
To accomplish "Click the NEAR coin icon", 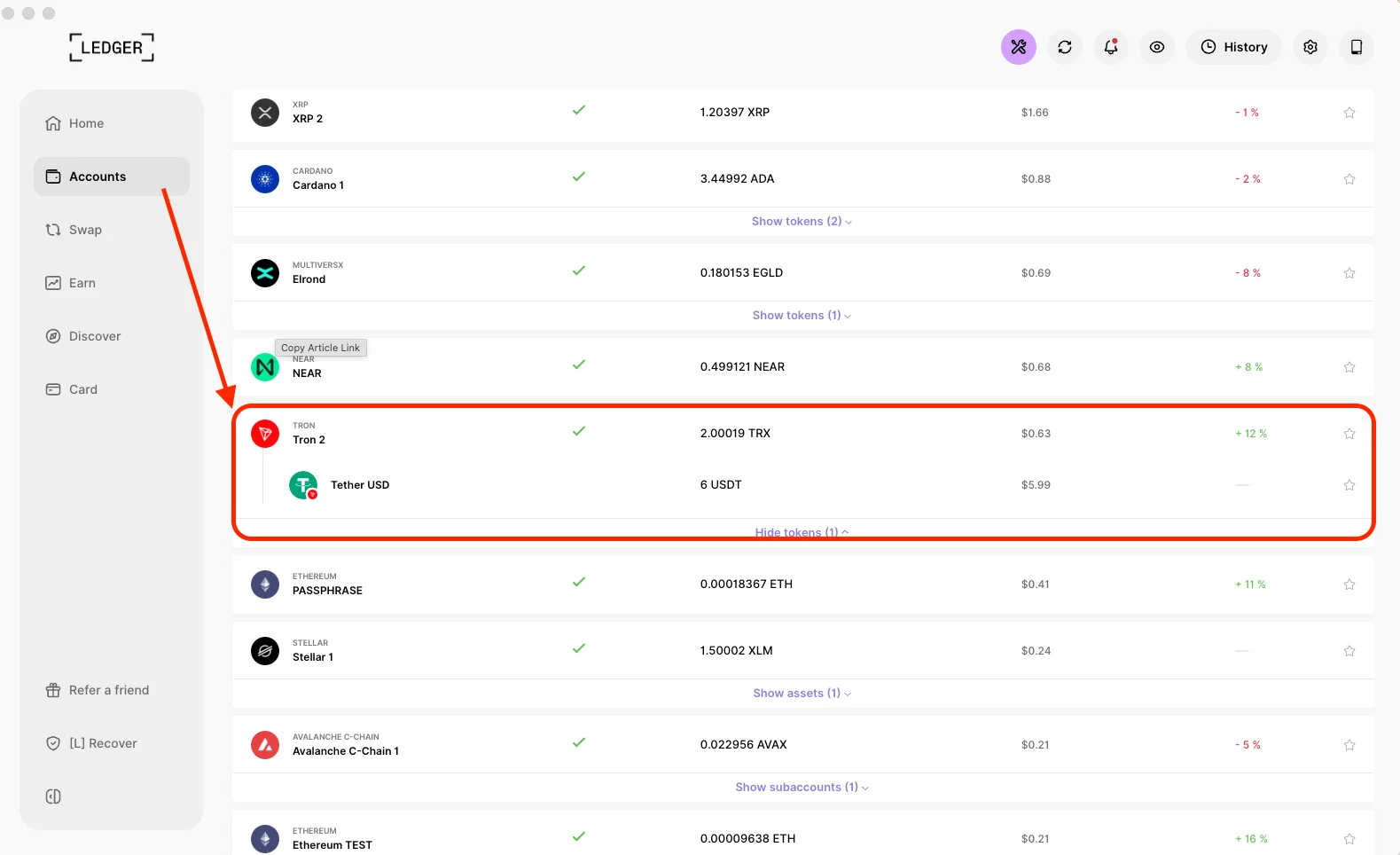I will pos(265,367).
